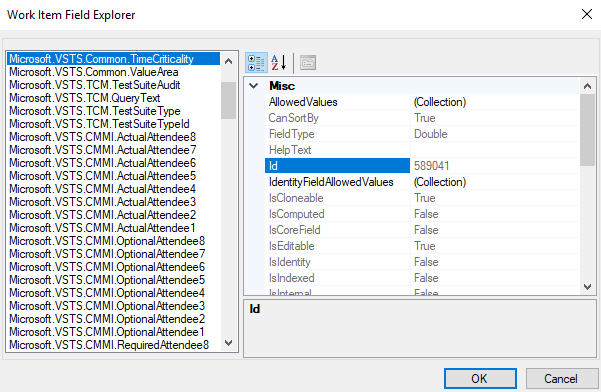Select the IsComputed property row
The height and width of the screenshot is (392, 601).
coord(422,214)
